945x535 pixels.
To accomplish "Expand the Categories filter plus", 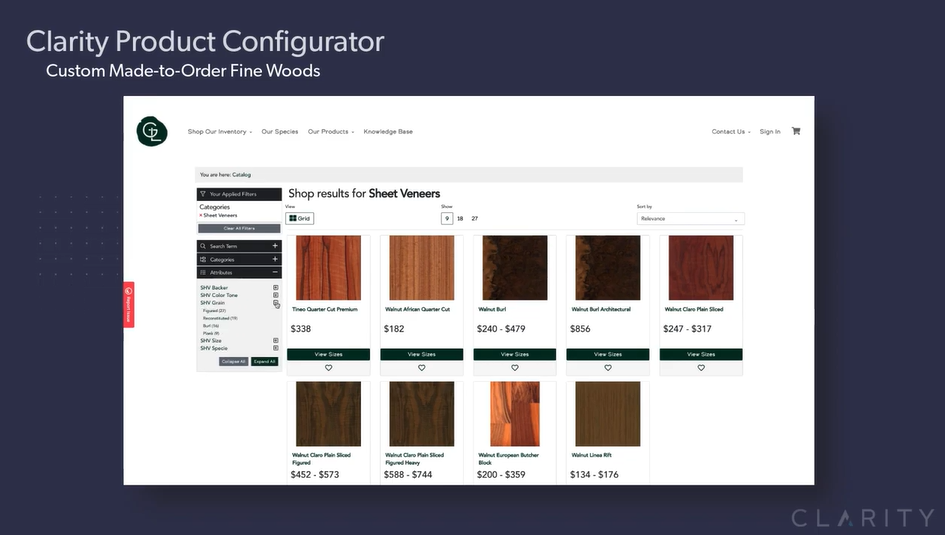I will [x=275, y=259].
